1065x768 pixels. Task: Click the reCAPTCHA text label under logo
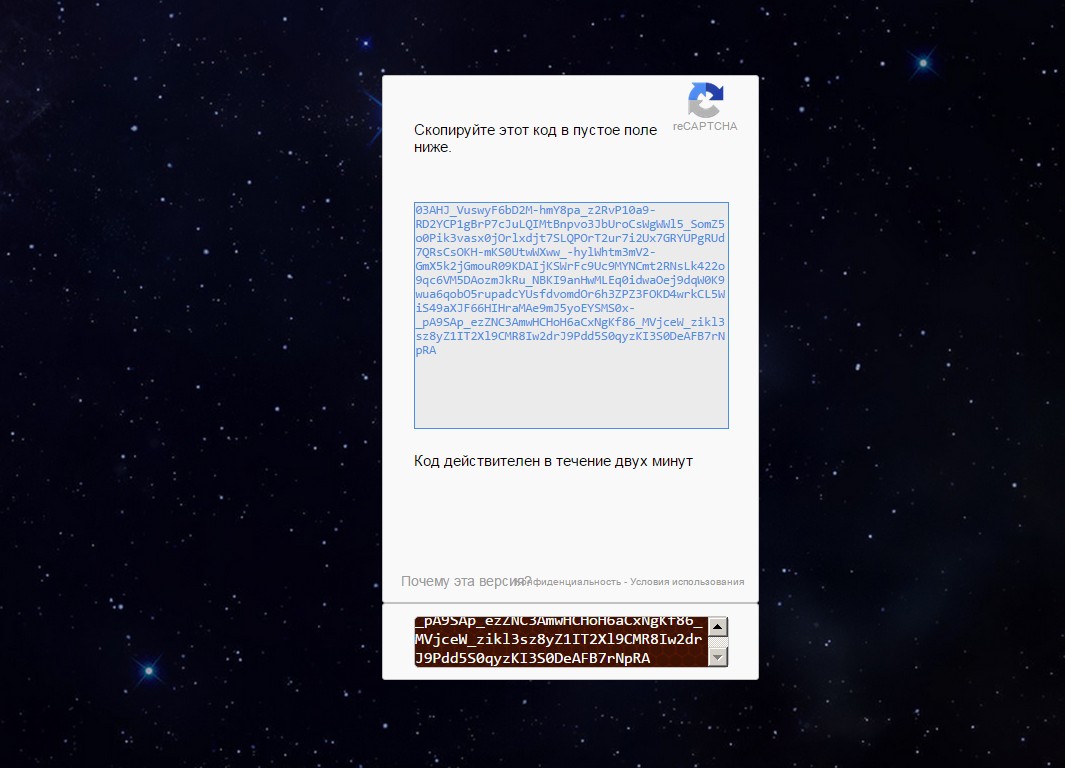(x=705, y=127)
